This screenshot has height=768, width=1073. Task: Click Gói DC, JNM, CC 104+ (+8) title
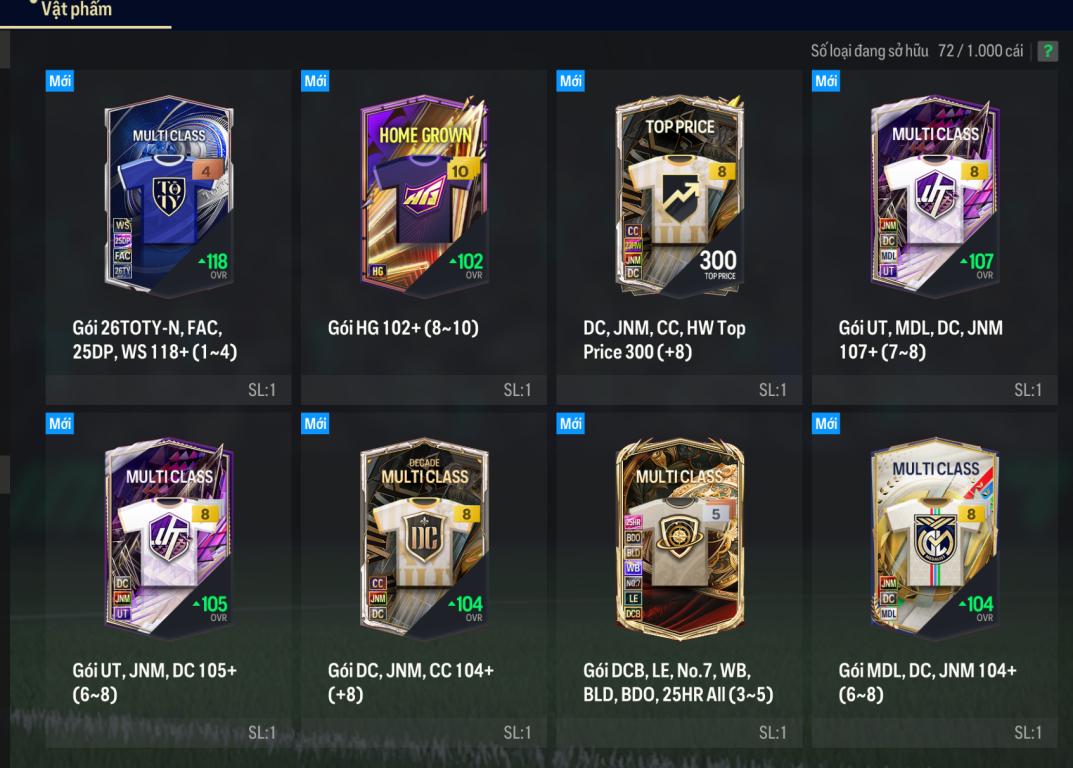point(411,682)
